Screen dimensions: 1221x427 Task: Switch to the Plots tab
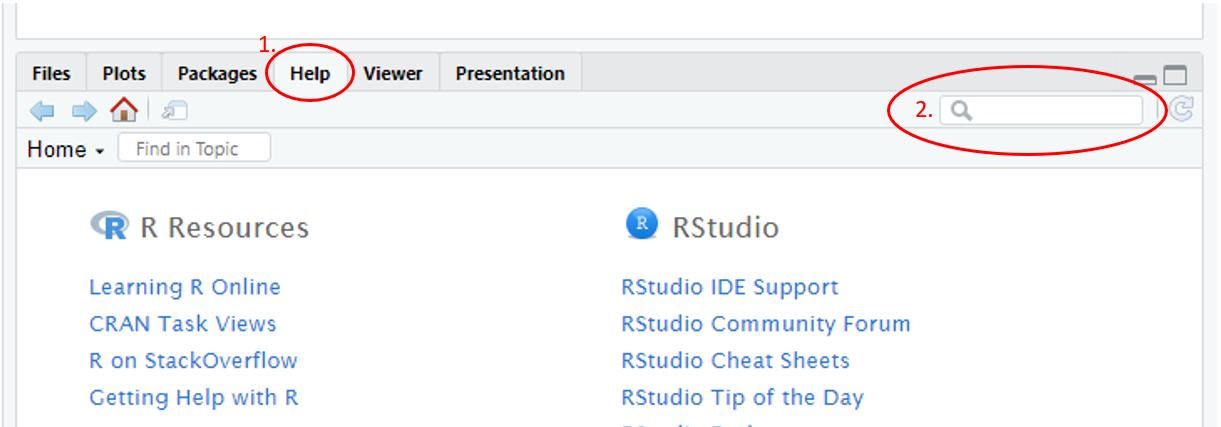[124, 74]
